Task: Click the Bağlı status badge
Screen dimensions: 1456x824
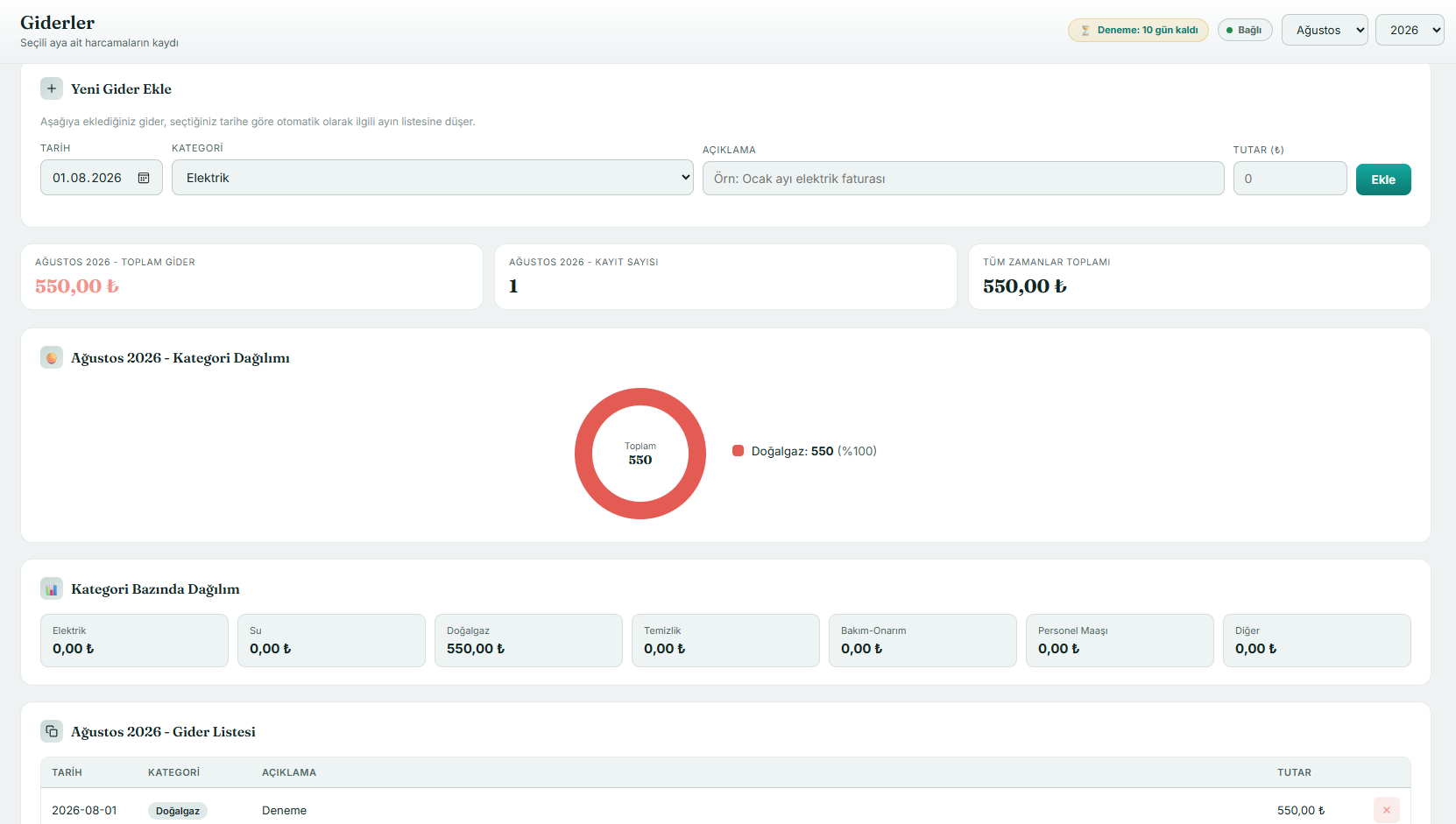Action: [x=1245, y=30]
